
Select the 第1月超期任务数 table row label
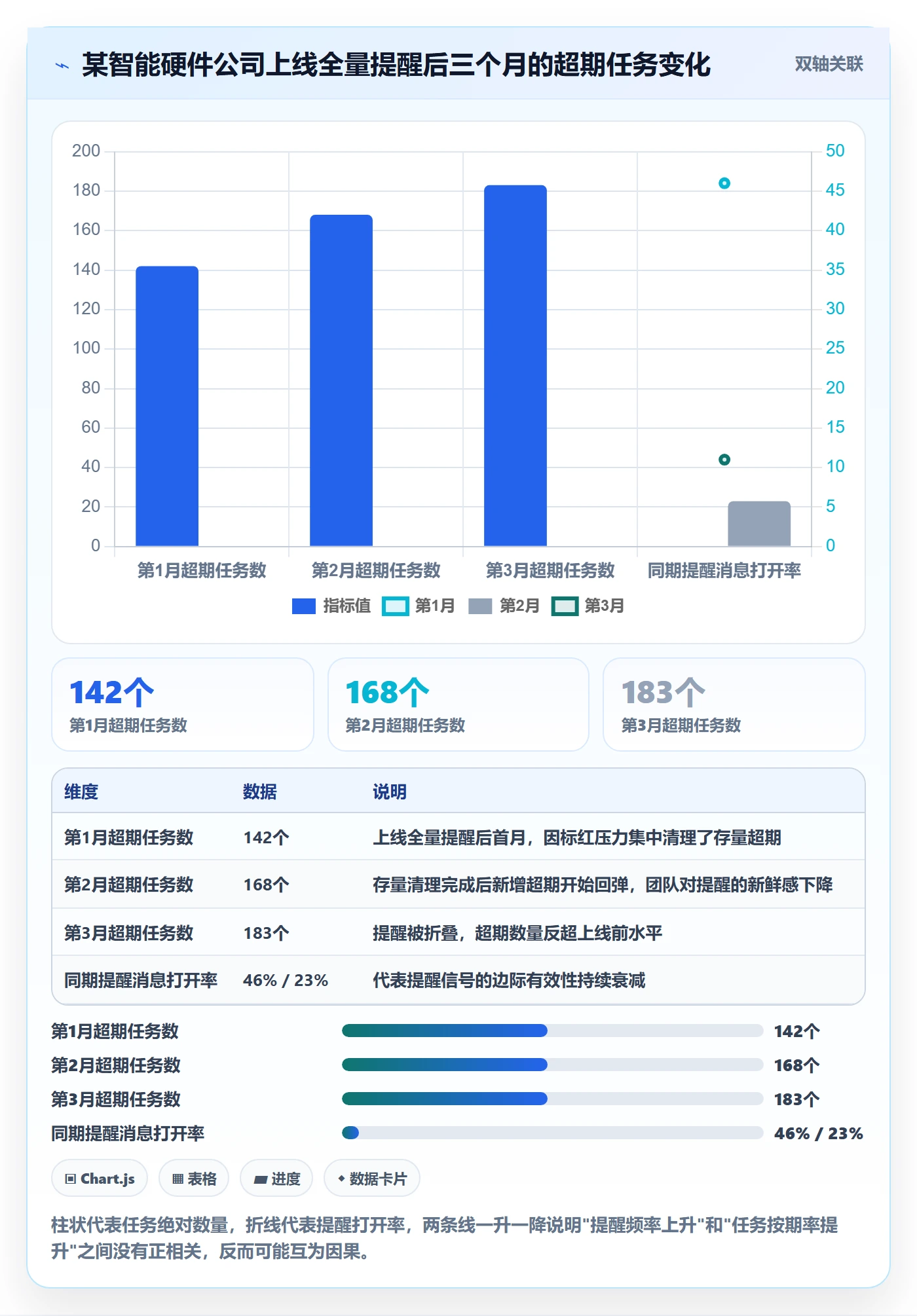click(129, 837)
